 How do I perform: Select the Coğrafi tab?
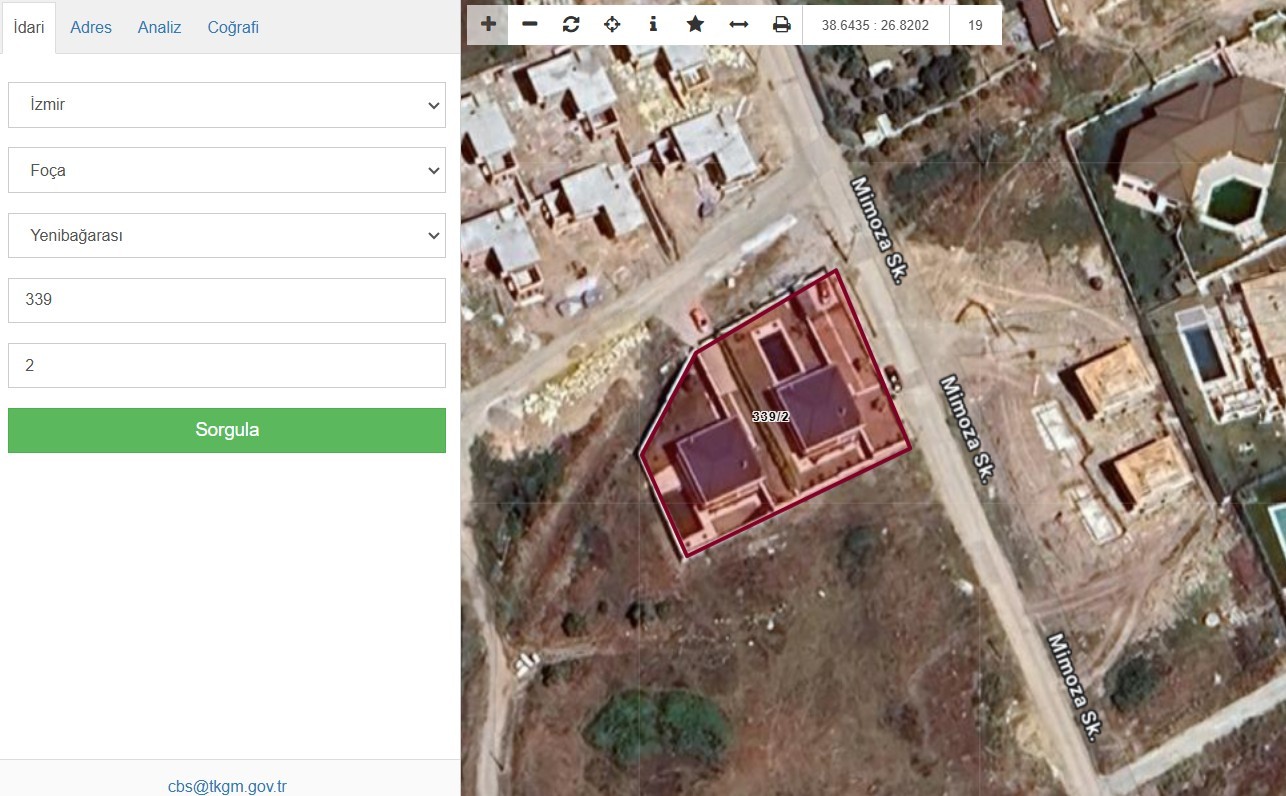(233, 27)
